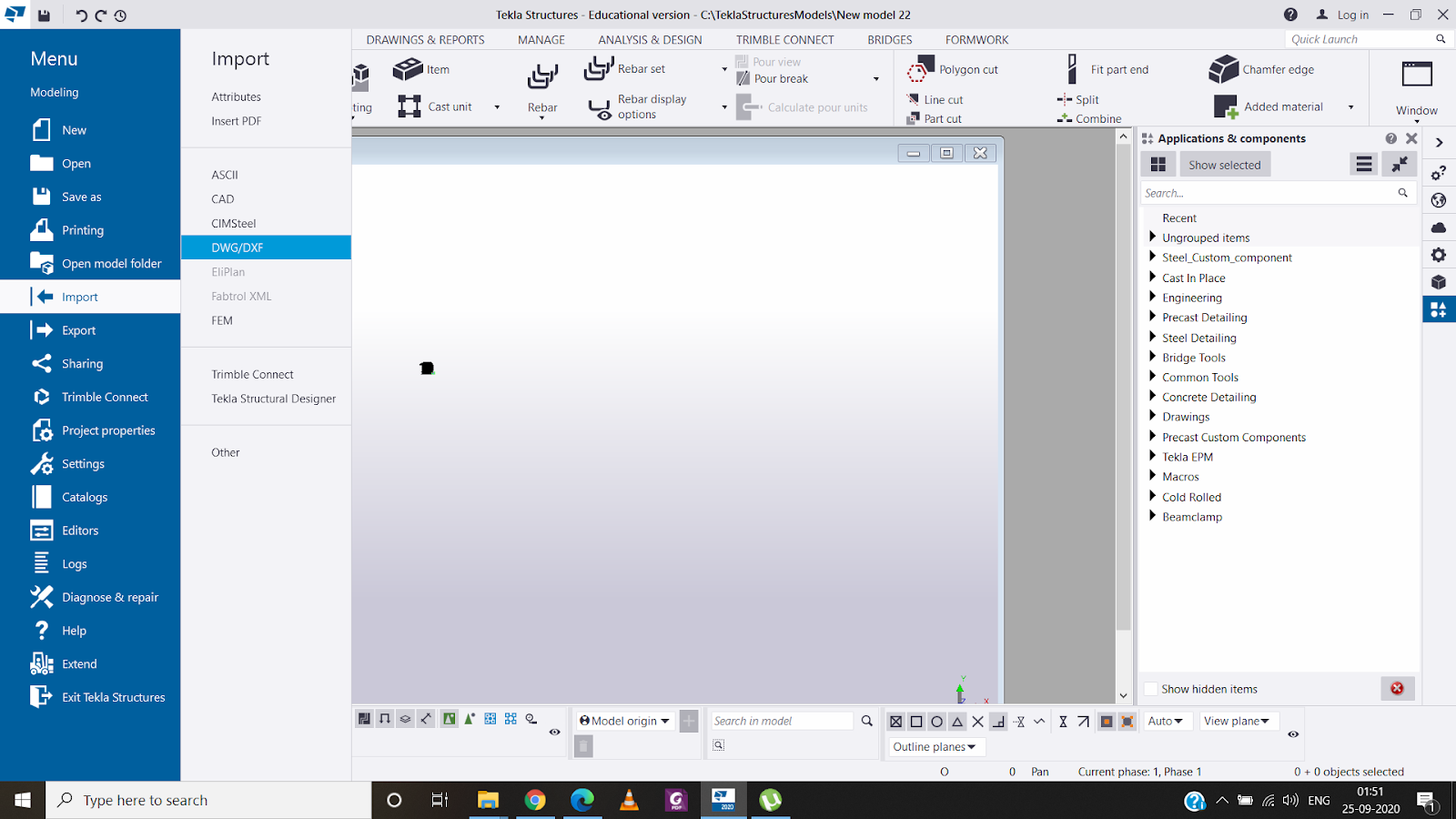Click the Item tool icon in the ribbon
The width and height of the screenshot is (1456, 819).
[x=408, y=69]
